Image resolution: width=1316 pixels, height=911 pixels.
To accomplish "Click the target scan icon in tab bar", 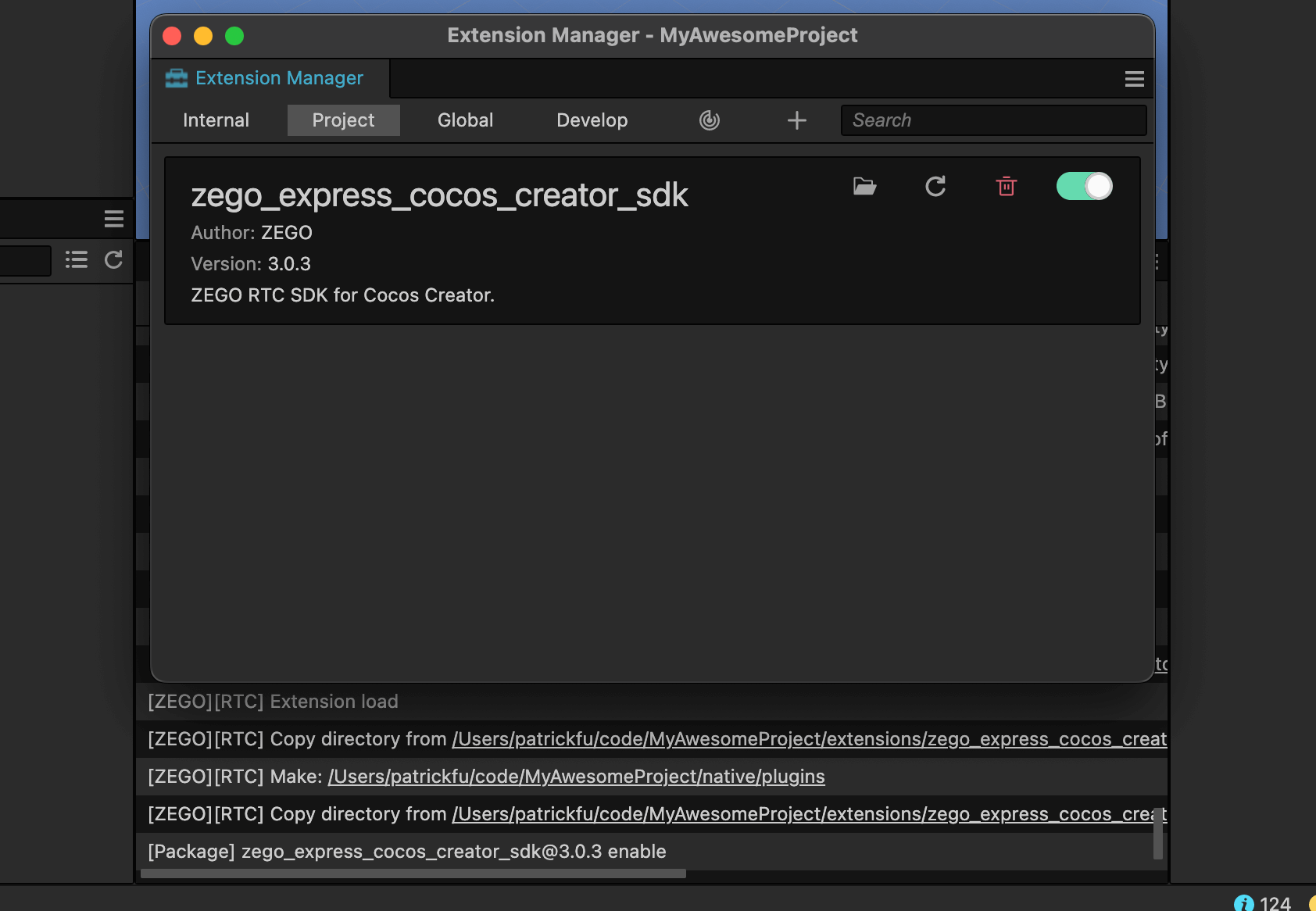I will (x=709, y=120).
